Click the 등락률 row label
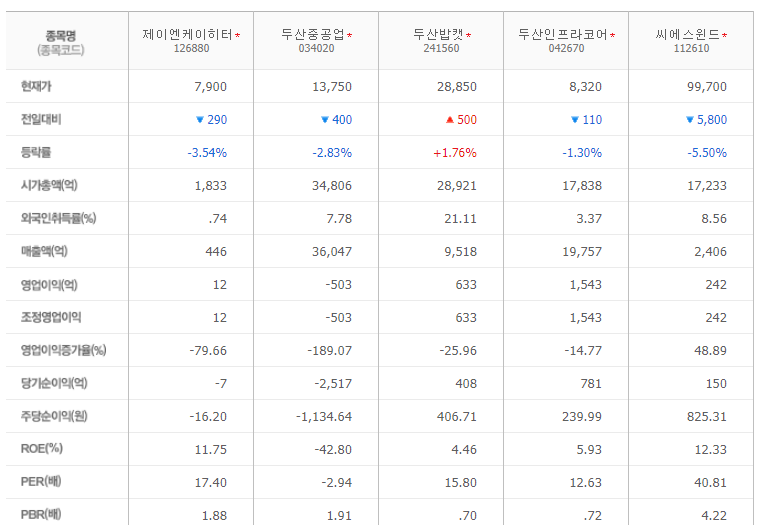 pyautogui.click(x=36, y=152)
